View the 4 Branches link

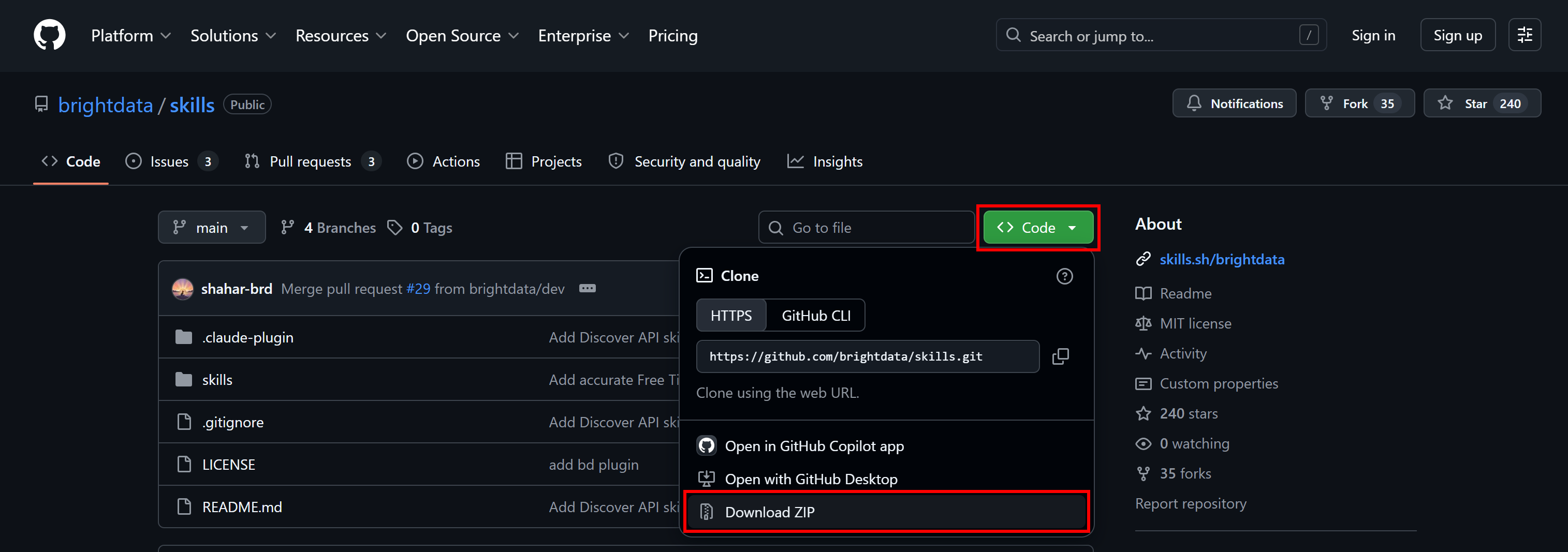pos(328,228)
